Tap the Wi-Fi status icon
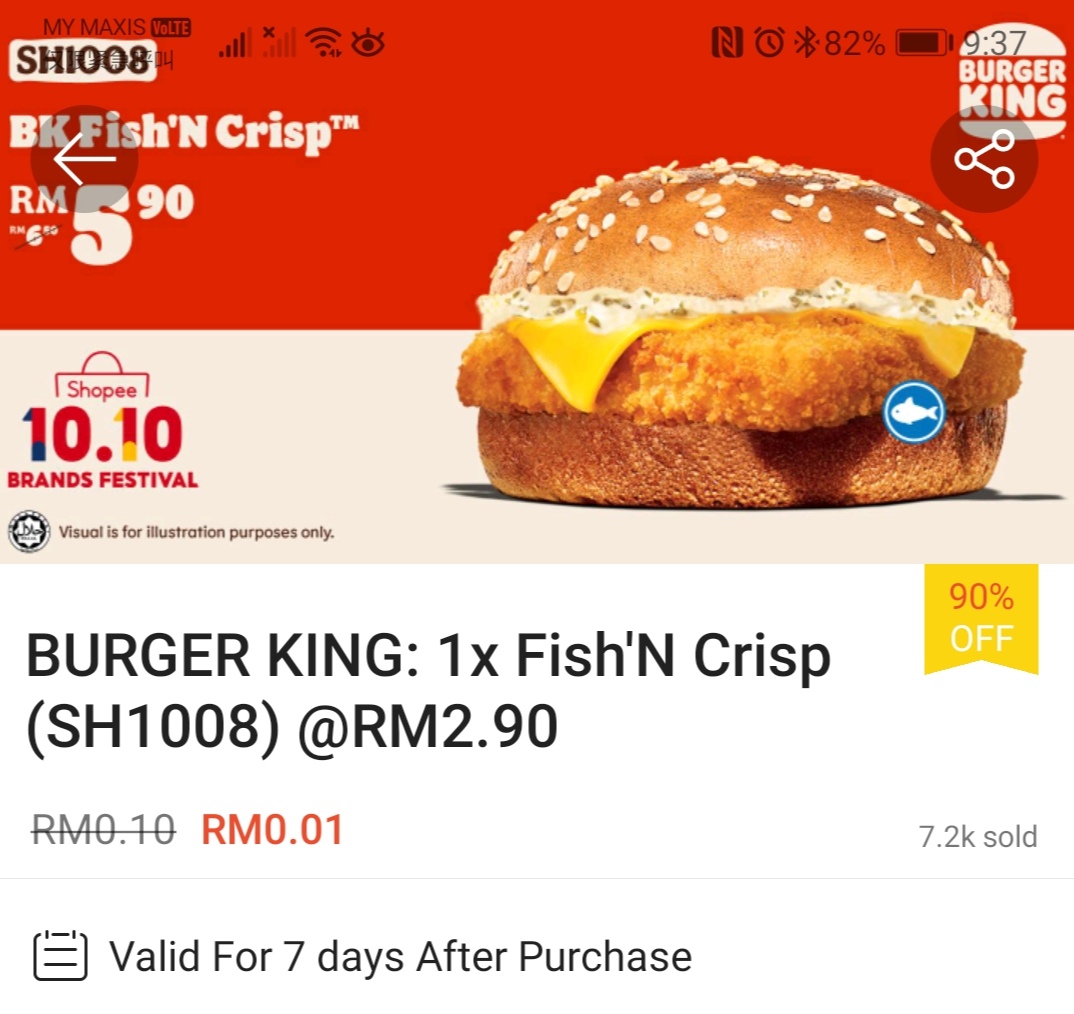This screenshot has height=1014, width=1074. [324, 42]
